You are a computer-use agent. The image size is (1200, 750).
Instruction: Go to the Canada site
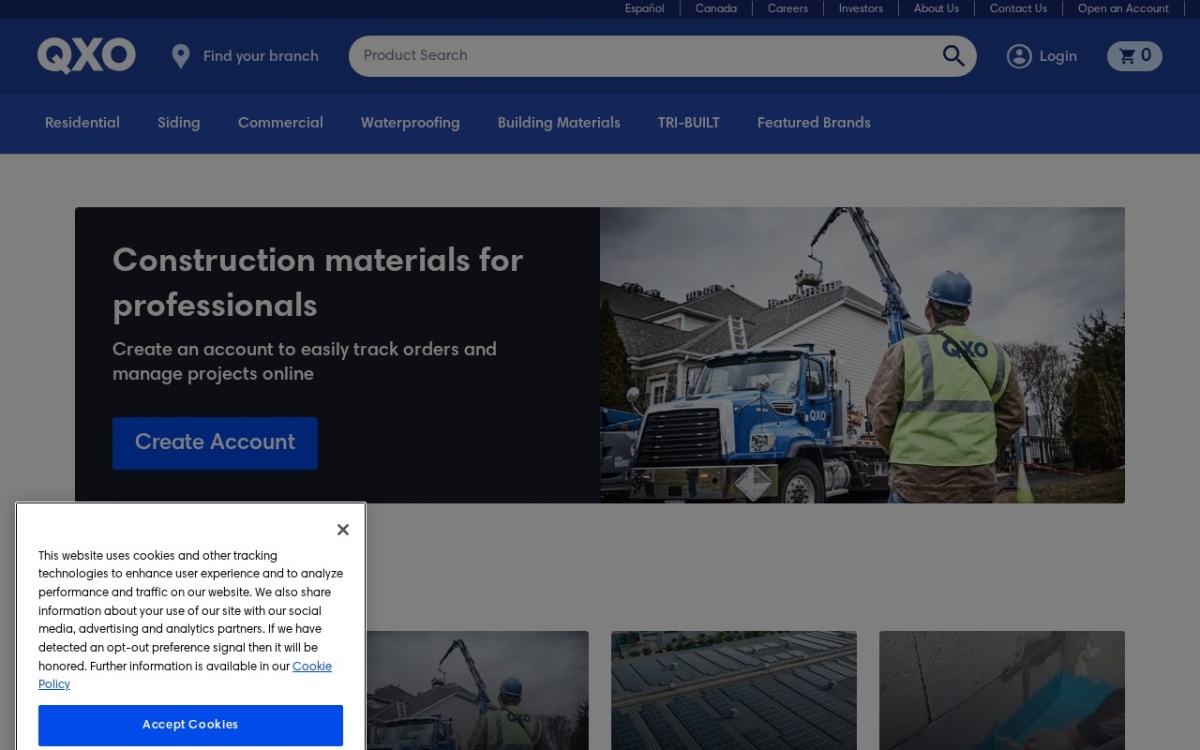716,8
